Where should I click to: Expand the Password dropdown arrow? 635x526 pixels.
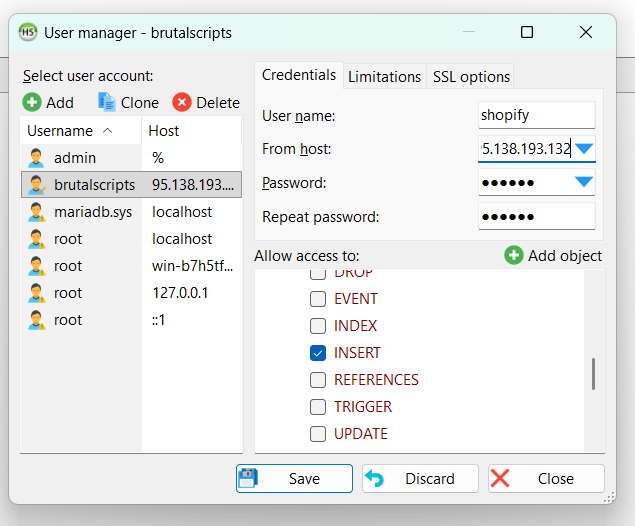584,182
